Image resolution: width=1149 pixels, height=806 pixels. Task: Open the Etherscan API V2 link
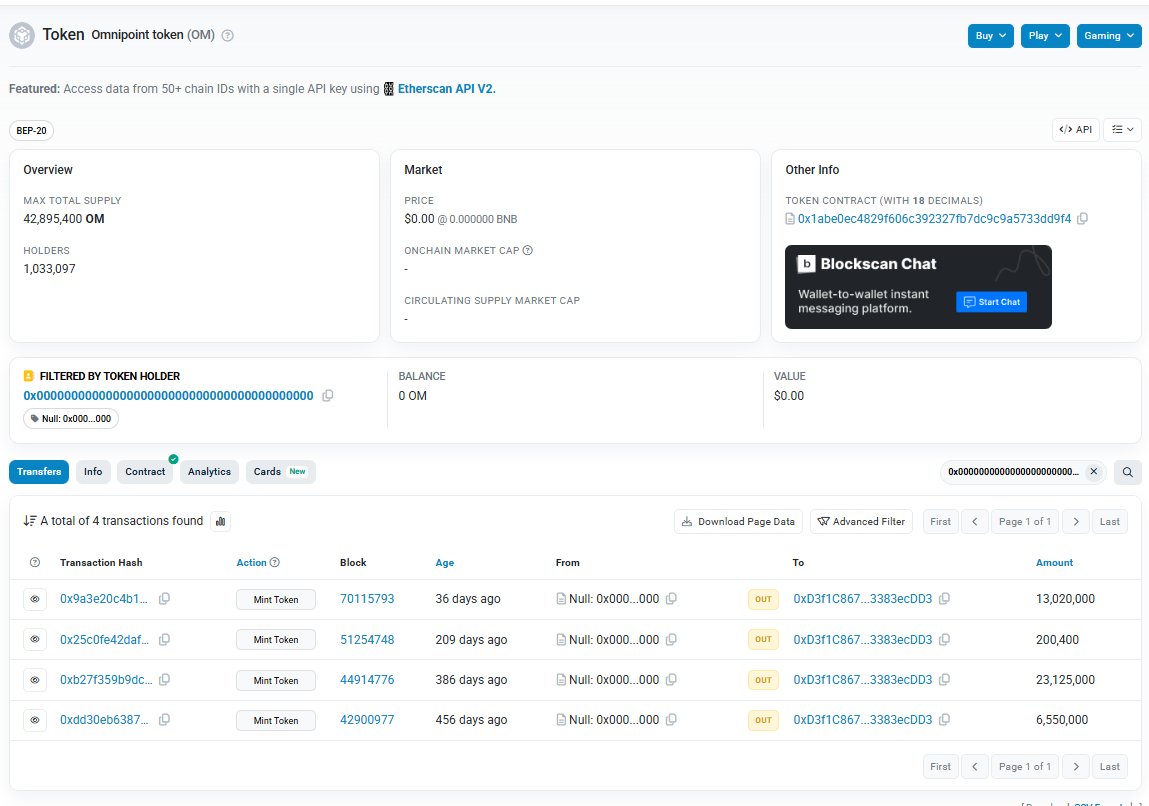446,89
